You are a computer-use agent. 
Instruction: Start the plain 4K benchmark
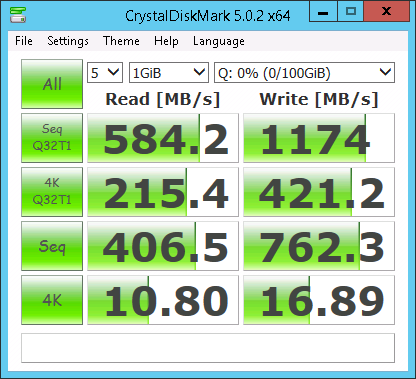52,300
